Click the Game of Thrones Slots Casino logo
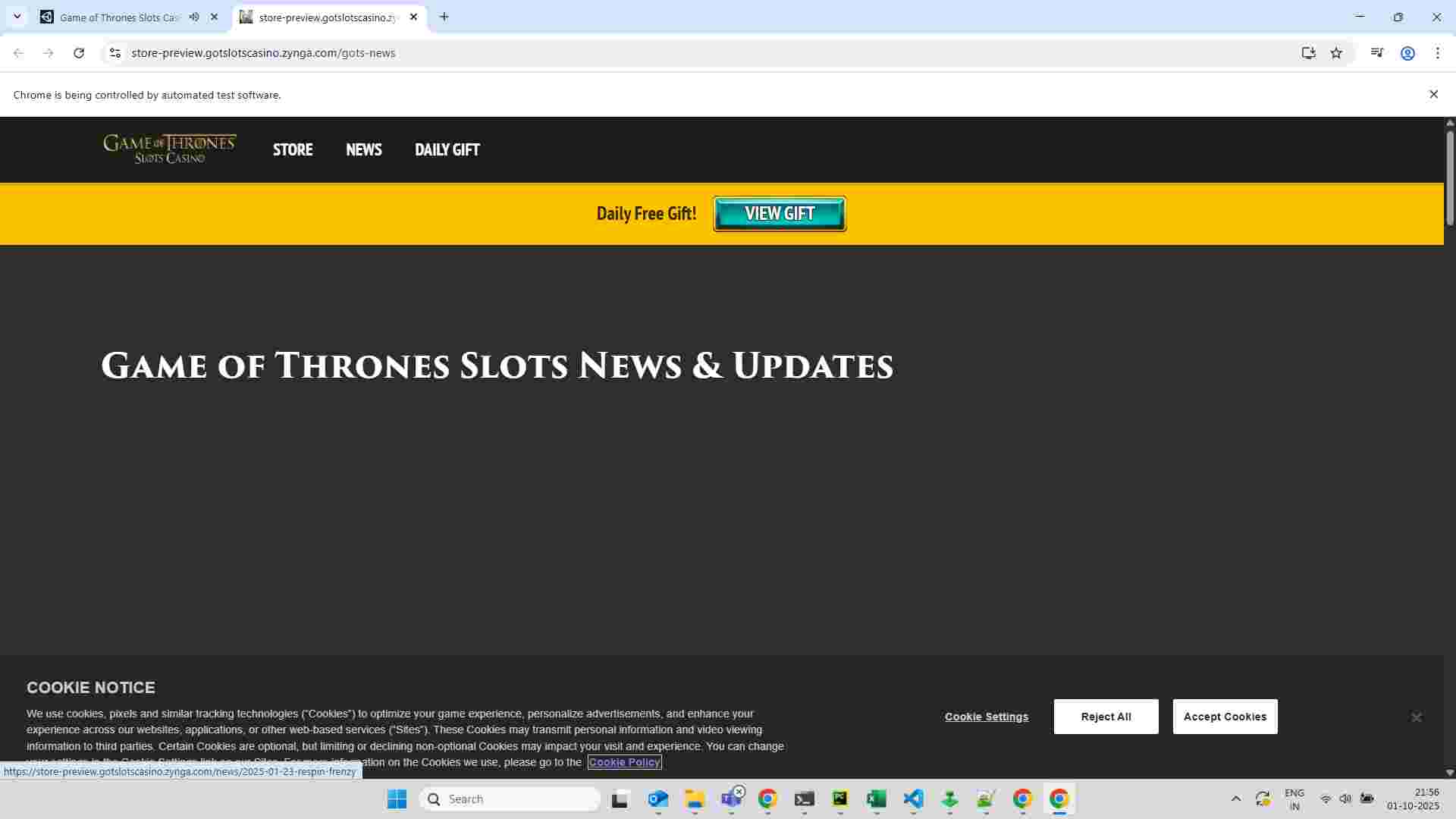 coord(170,149)
